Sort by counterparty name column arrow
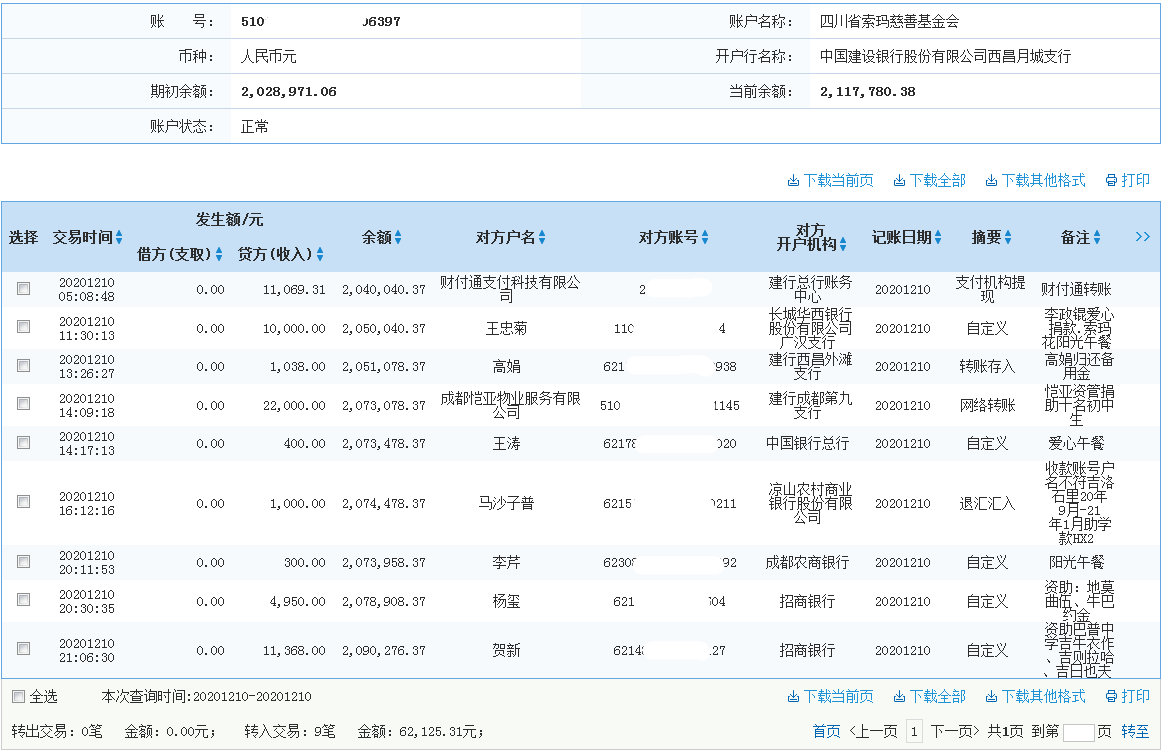The height and width of the screenshot is (750, 1161). tap(541, 237)
